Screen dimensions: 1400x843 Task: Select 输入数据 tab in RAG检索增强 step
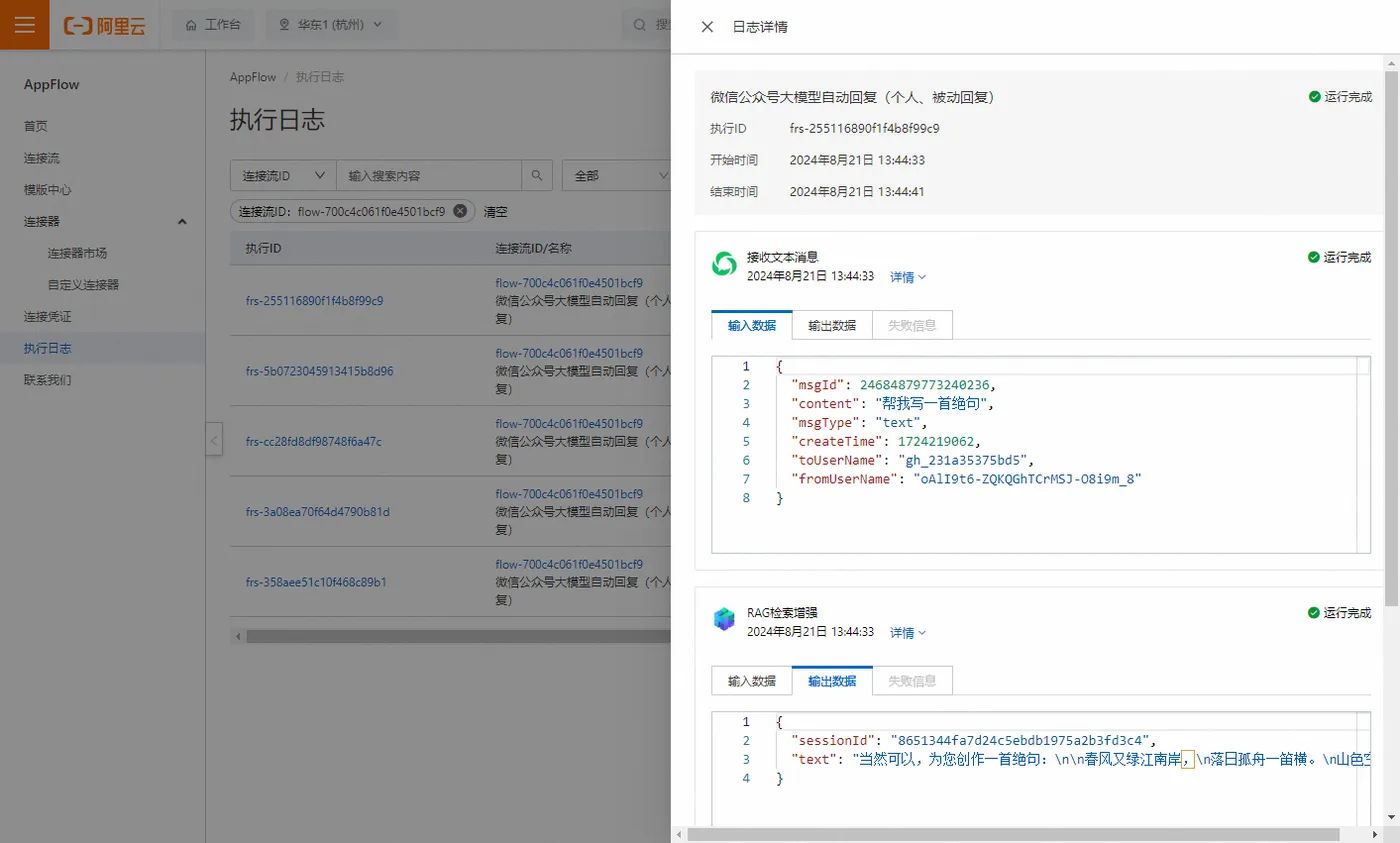coord(752,681)
